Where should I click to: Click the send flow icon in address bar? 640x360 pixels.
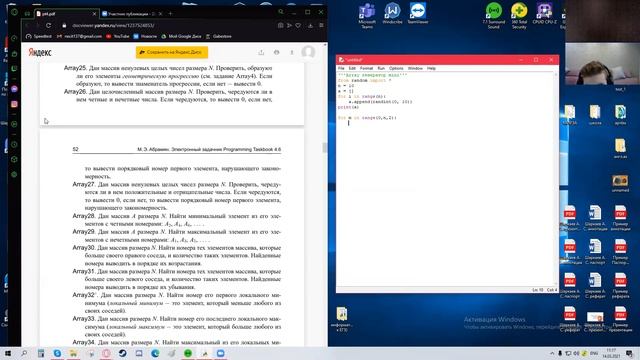coord(289,25)
